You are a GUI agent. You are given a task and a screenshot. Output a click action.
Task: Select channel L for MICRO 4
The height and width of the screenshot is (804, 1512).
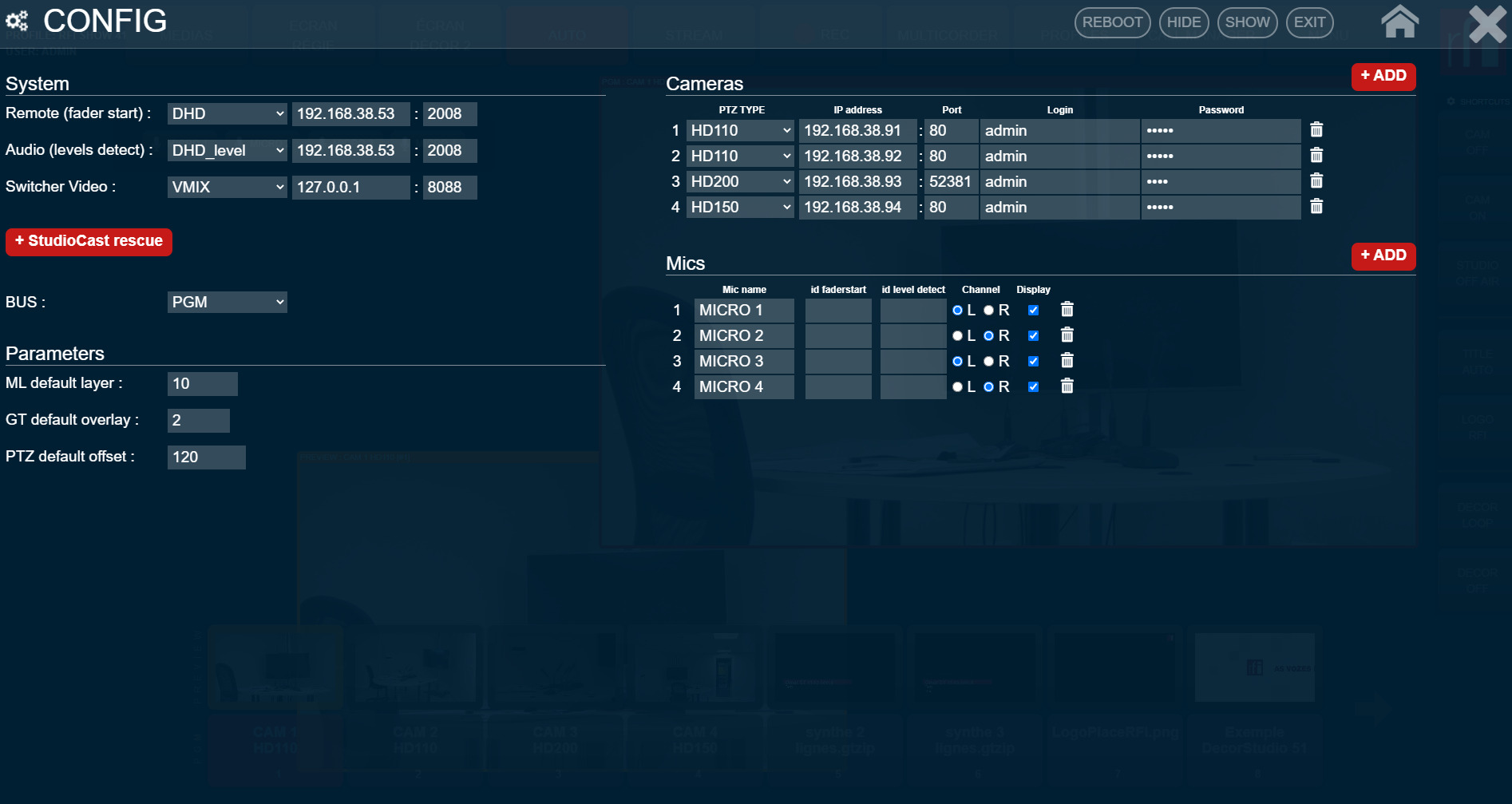pos(957,386)
